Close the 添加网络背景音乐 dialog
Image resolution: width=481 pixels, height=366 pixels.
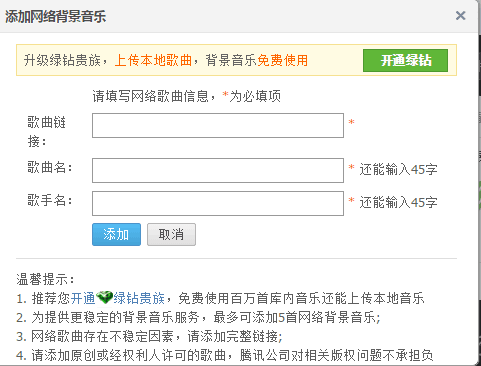[x=460, y=15]
